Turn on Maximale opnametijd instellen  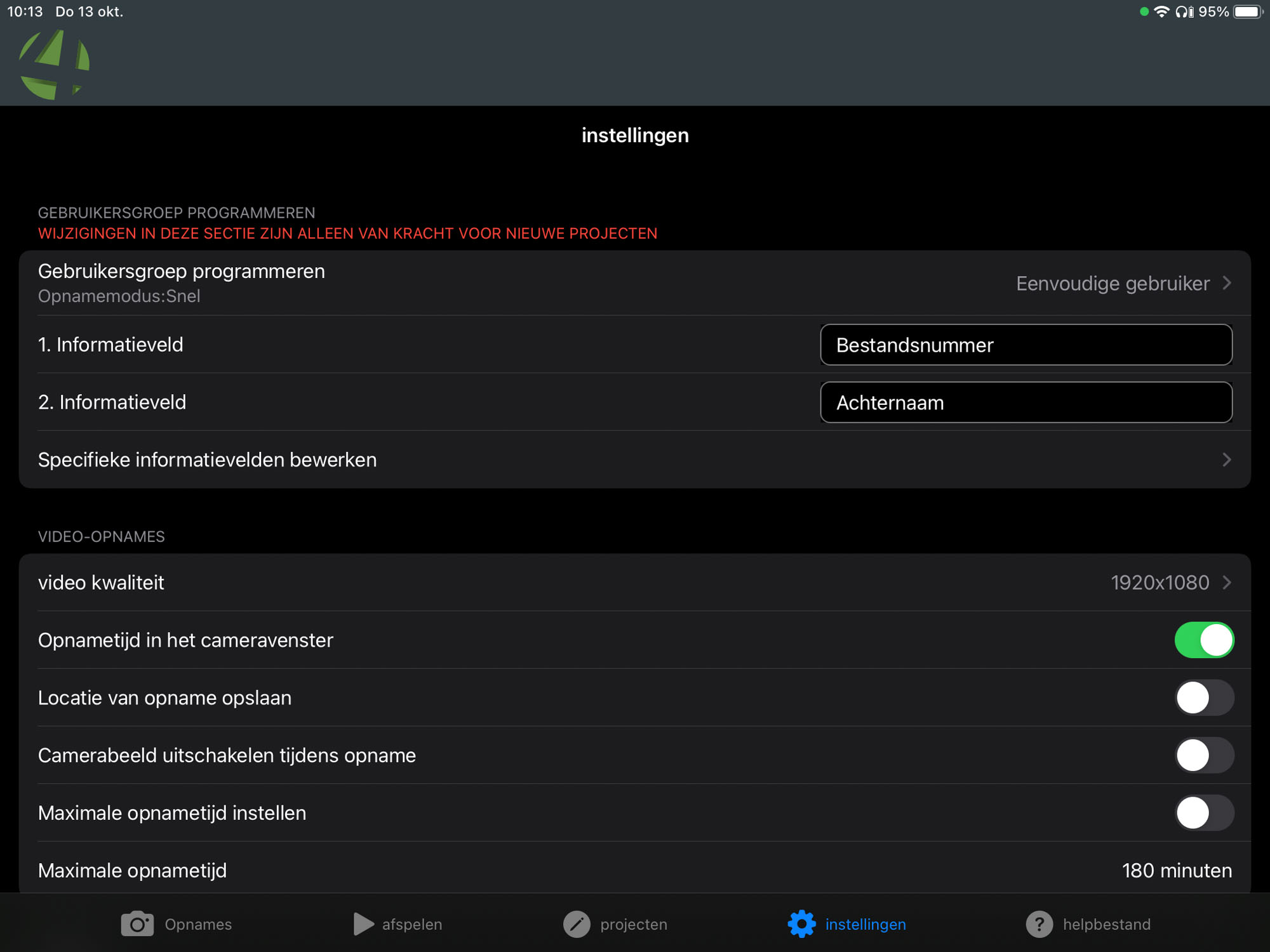coord(1203,812)
